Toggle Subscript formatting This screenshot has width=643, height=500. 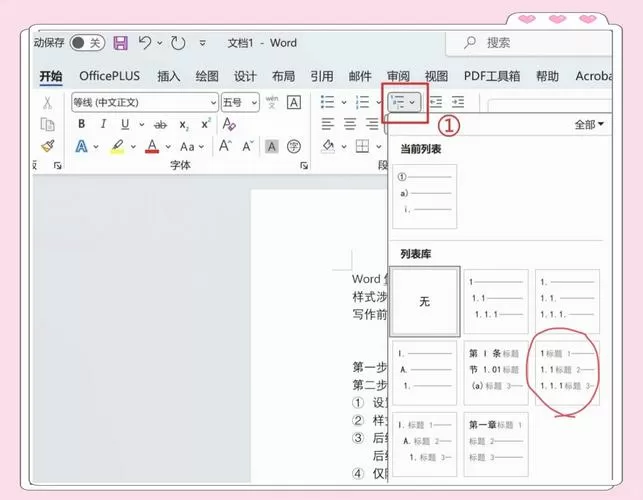pos(184,125)
